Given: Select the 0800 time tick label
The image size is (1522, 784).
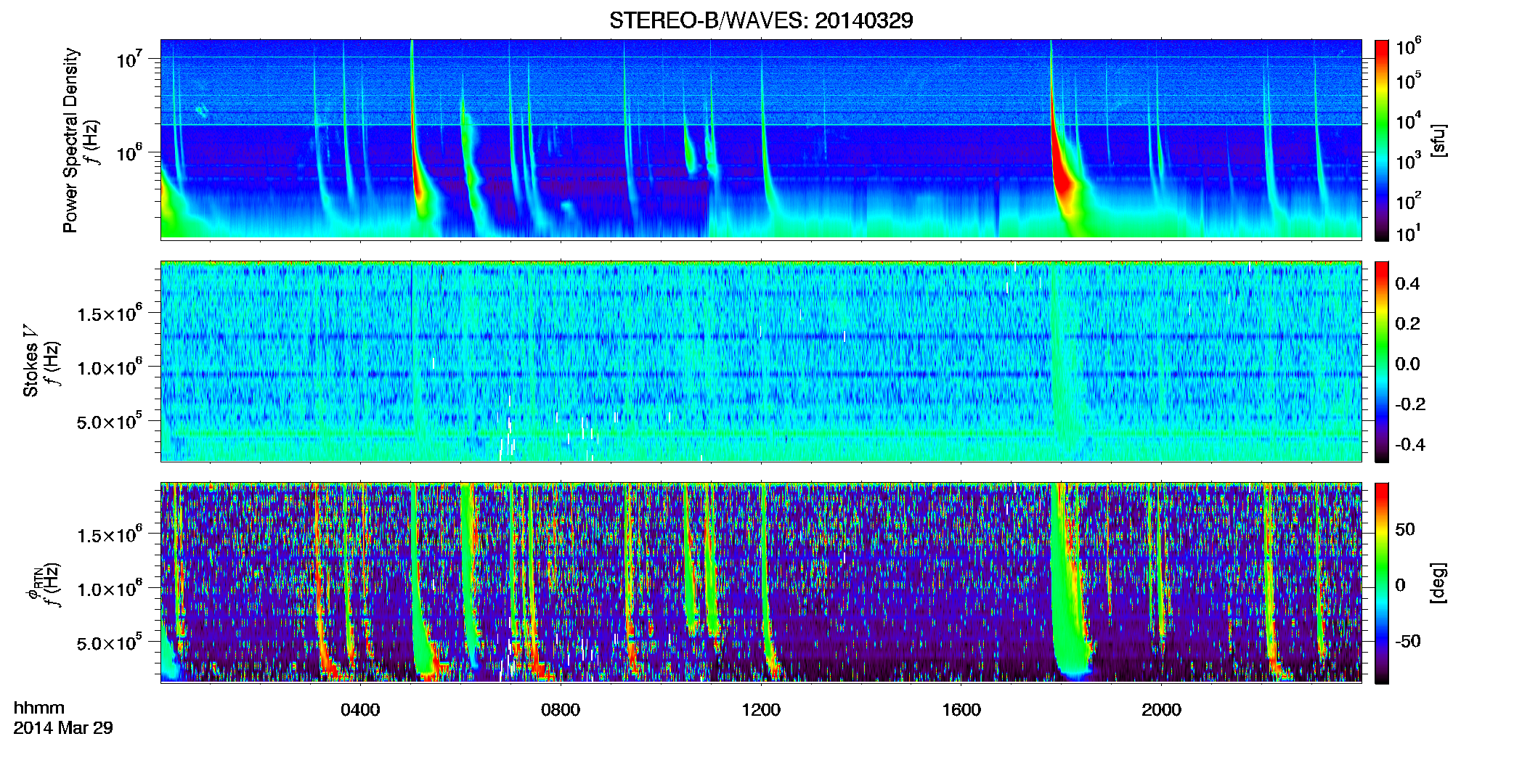Looking at the screenshot, I should click(561, 709).
